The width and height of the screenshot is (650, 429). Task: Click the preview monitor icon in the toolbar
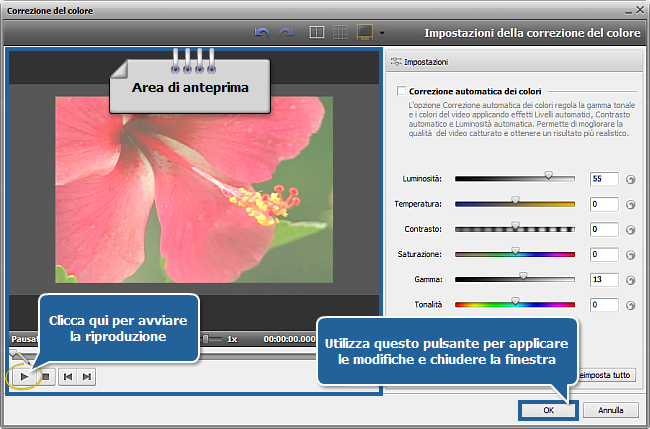point(366,33)
